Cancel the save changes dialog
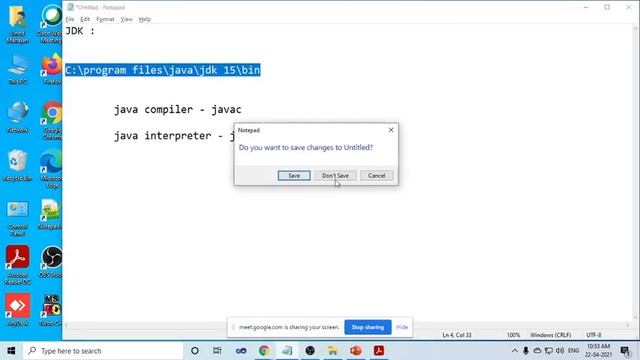 pyautogui.click(x=376, y=176)
